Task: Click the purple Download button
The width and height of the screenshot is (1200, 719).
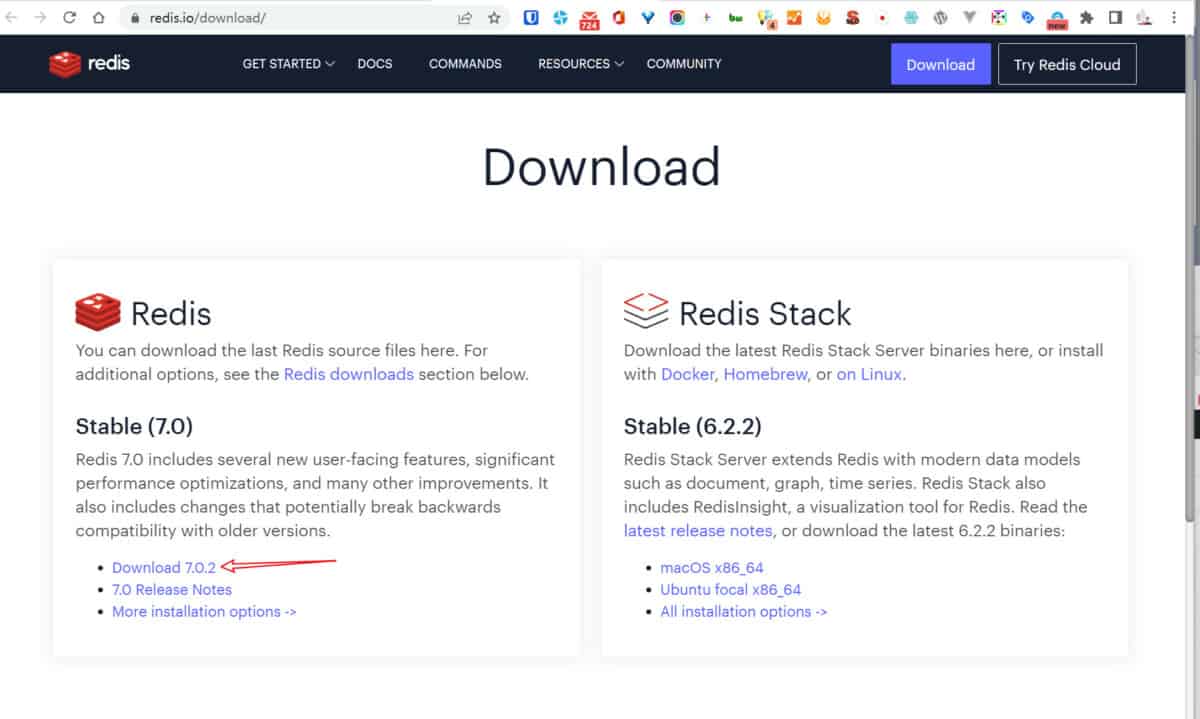Action: click(940, 64)
